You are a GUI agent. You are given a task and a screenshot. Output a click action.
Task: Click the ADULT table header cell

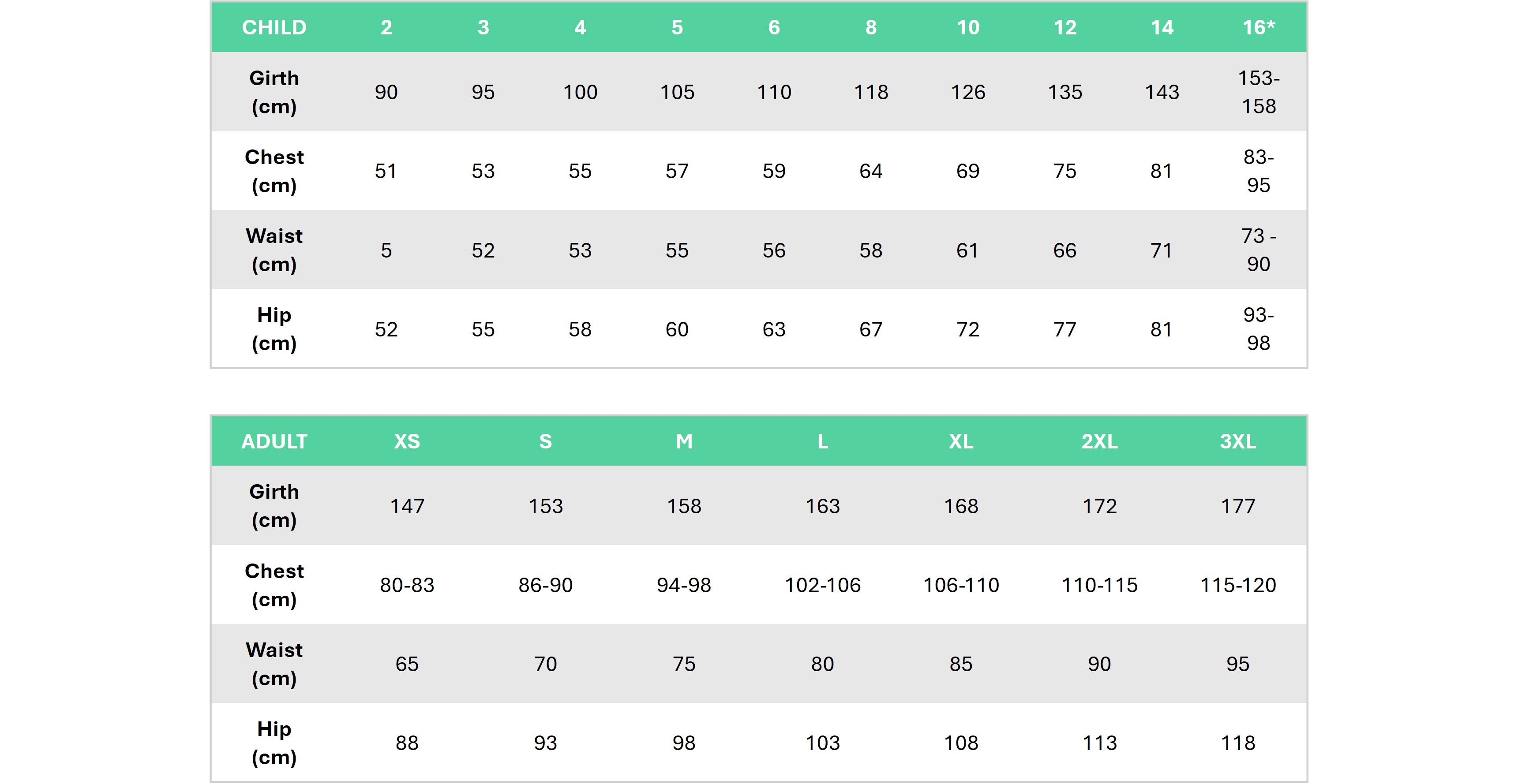point(274,441)
